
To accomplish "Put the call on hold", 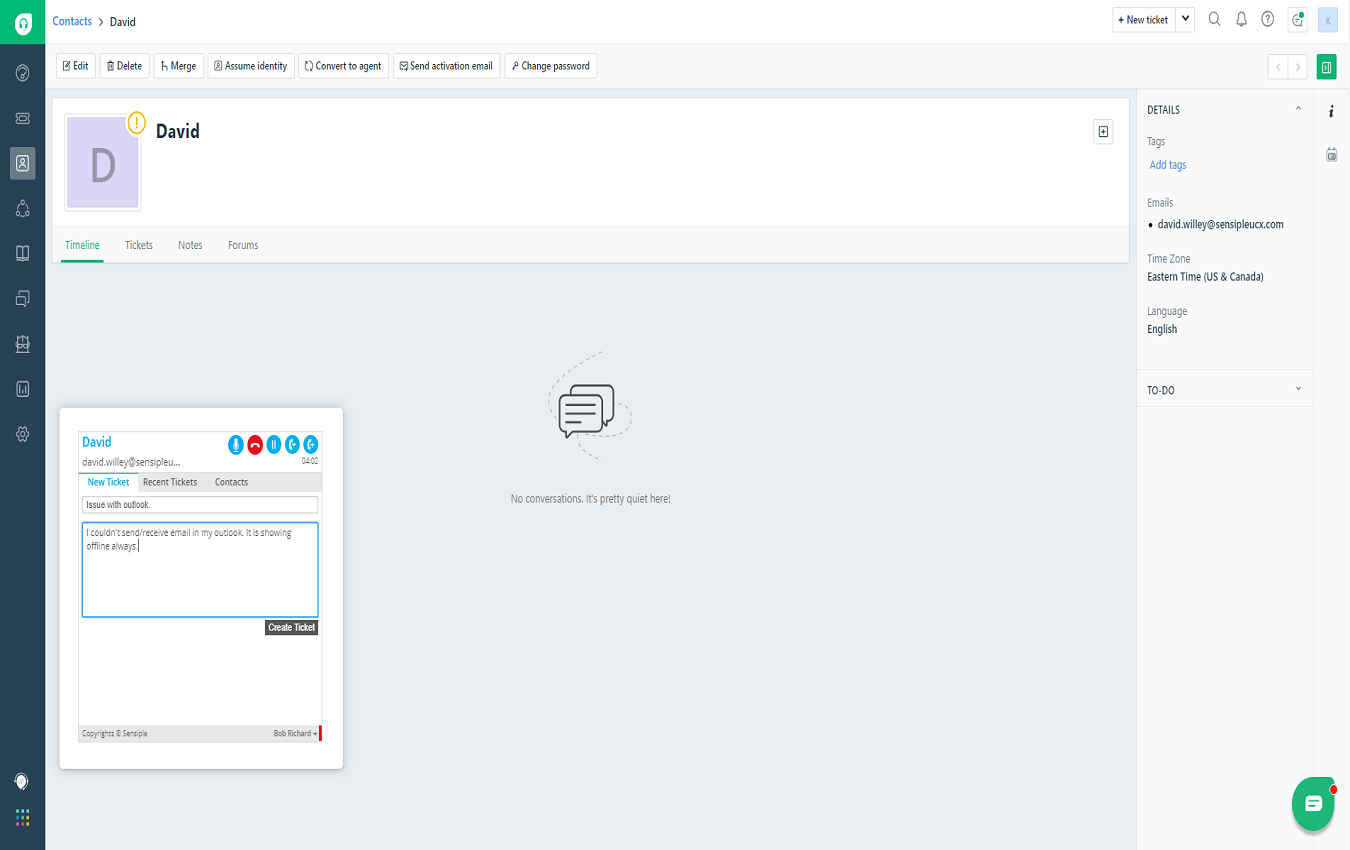I will pyautogui.click(x=272, y=444).
